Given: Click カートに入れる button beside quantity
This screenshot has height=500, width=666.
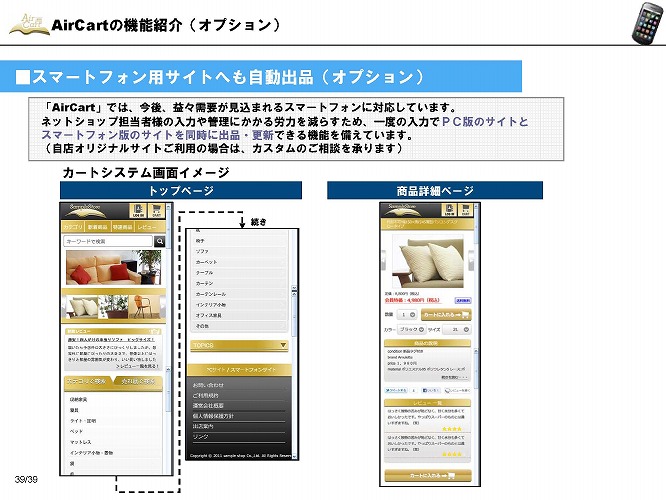Looking at the screenshot, I should coord(446,315).
